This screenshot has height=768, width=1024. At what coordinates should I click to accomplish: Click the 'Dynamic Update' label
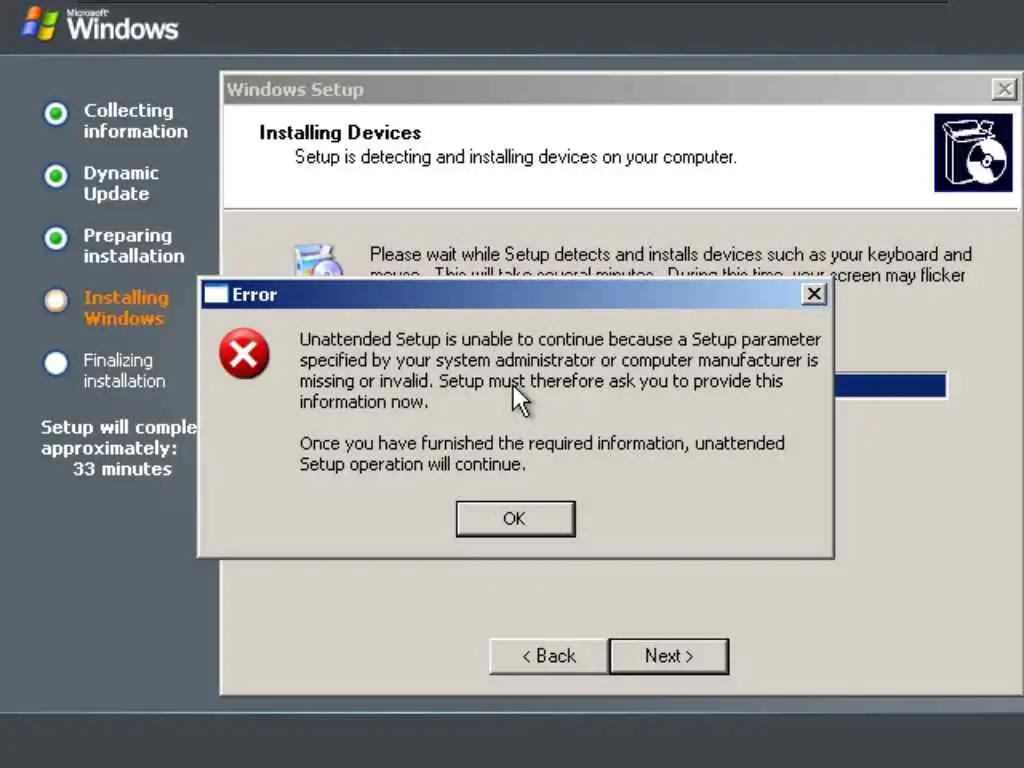[x=121, y=184]
